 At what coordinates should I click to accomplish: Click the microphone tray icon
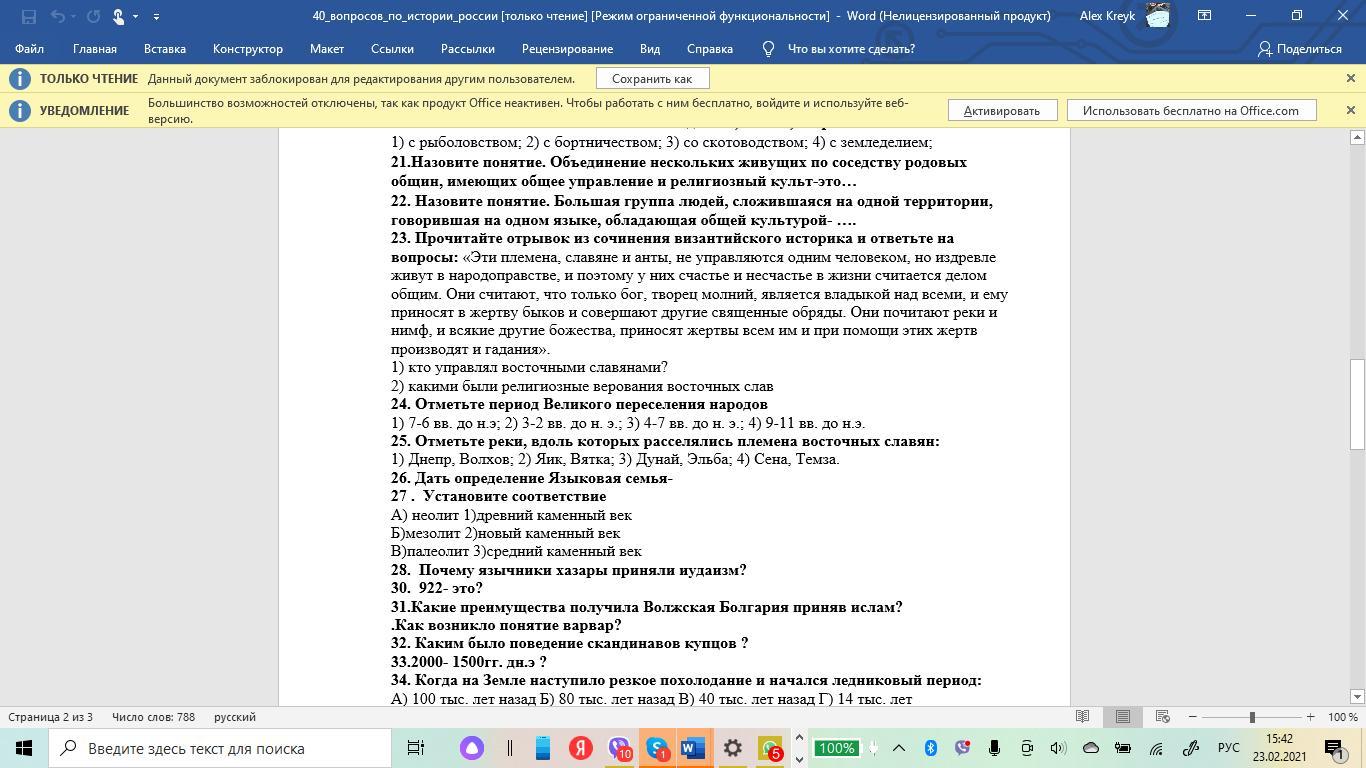point(994,748)
